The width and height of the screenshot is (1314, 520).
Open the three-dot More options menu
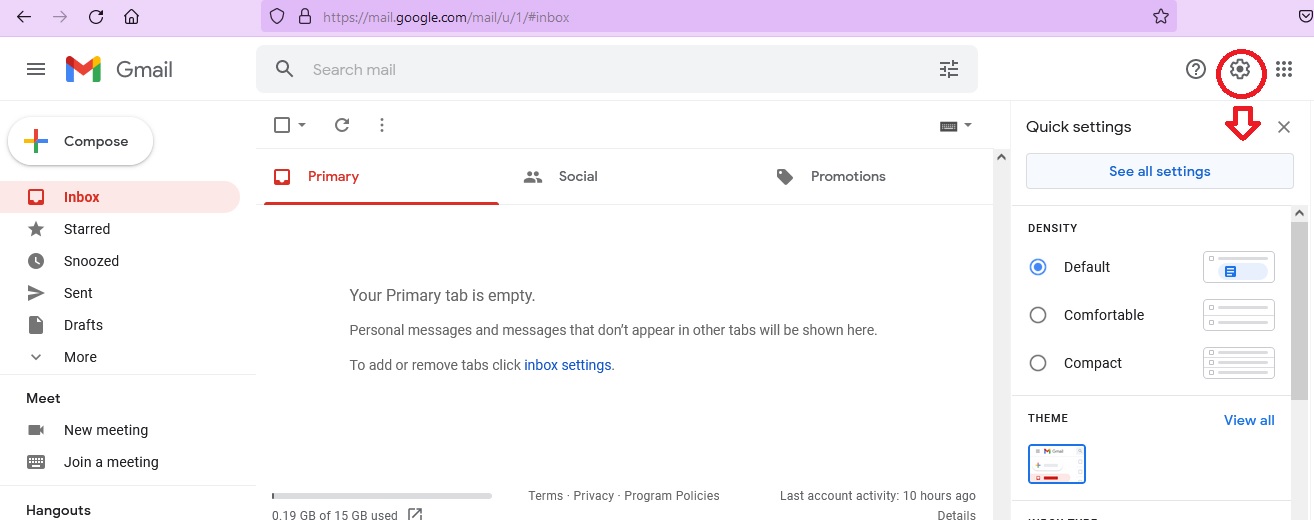click(382, 125)
